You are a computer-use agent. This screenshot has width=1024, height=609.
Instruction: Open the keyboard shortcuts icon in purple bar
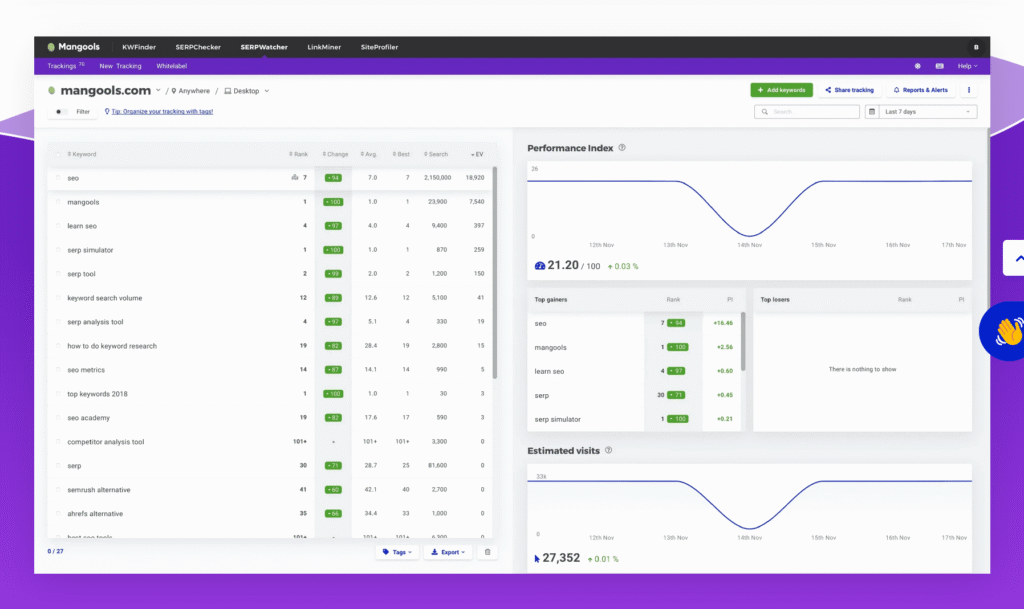coord(939,66)
